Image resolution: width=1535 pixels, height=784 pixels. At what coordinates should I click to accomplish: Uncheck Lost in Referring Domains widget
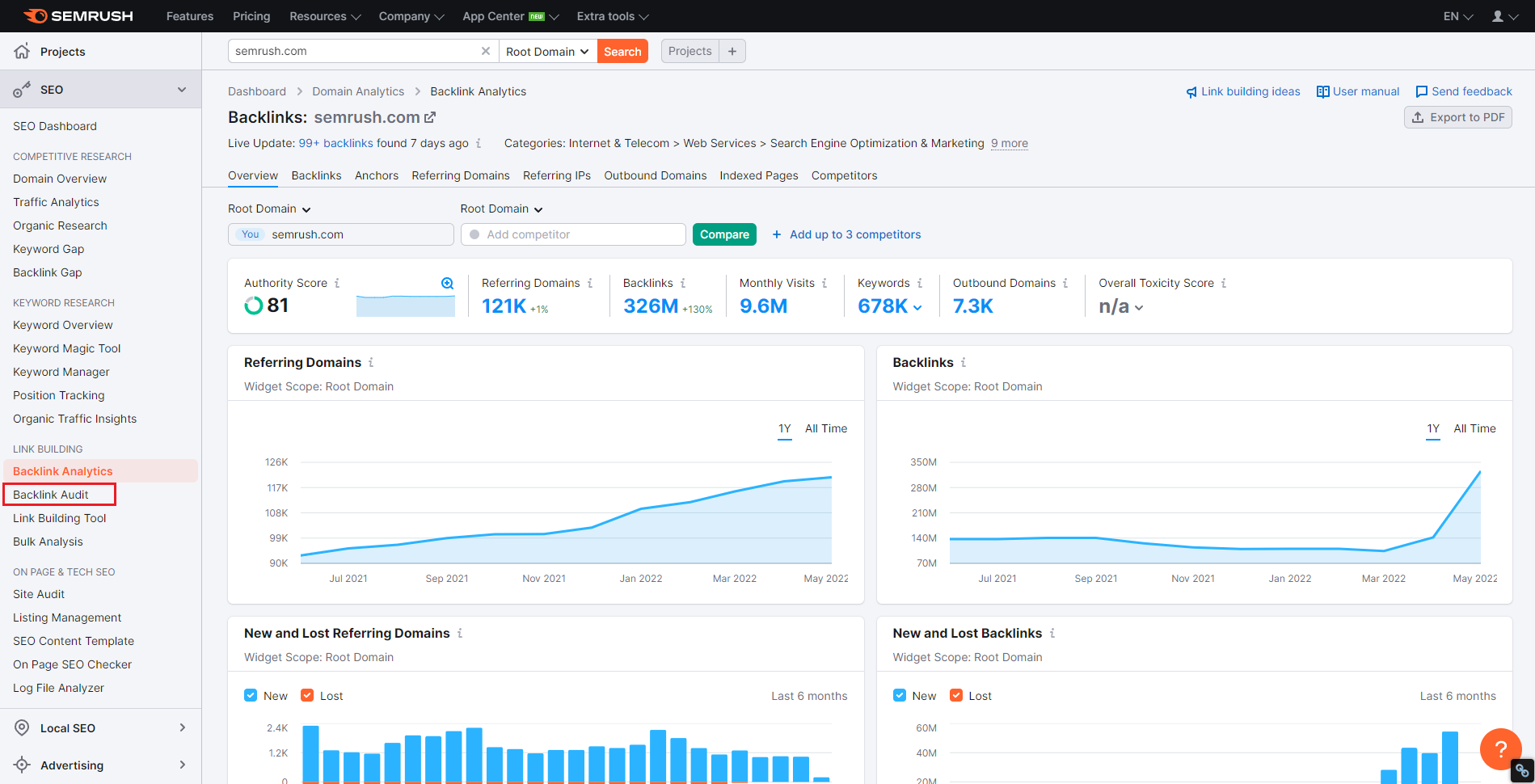coord(307,695)
